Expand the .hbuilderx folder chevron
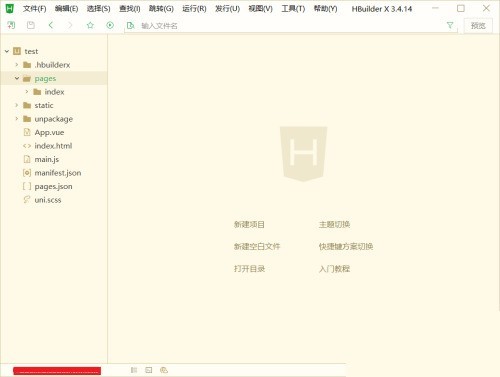This screenshot has height=377, width=500. 17,65
